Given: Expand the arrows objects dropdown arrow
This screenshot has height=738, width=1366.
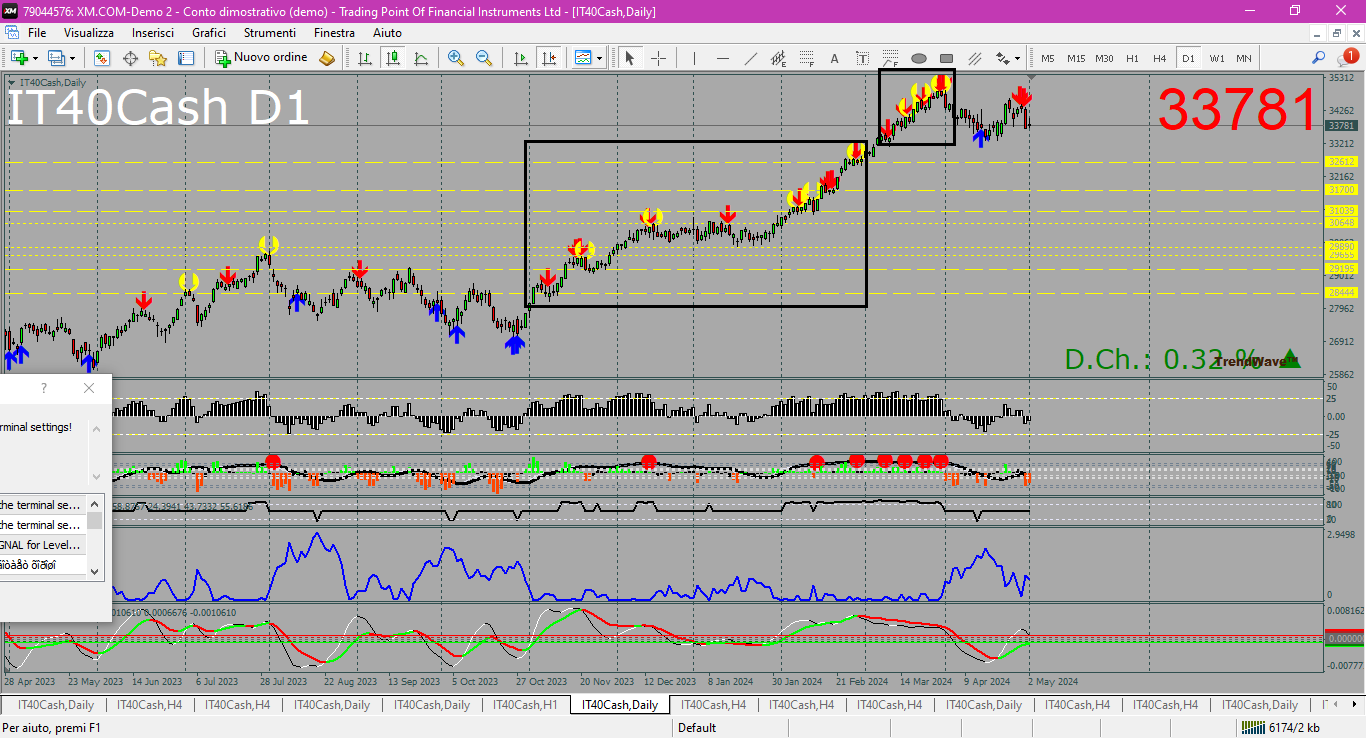Looking at the screenshot, I should click(1017, 58).
